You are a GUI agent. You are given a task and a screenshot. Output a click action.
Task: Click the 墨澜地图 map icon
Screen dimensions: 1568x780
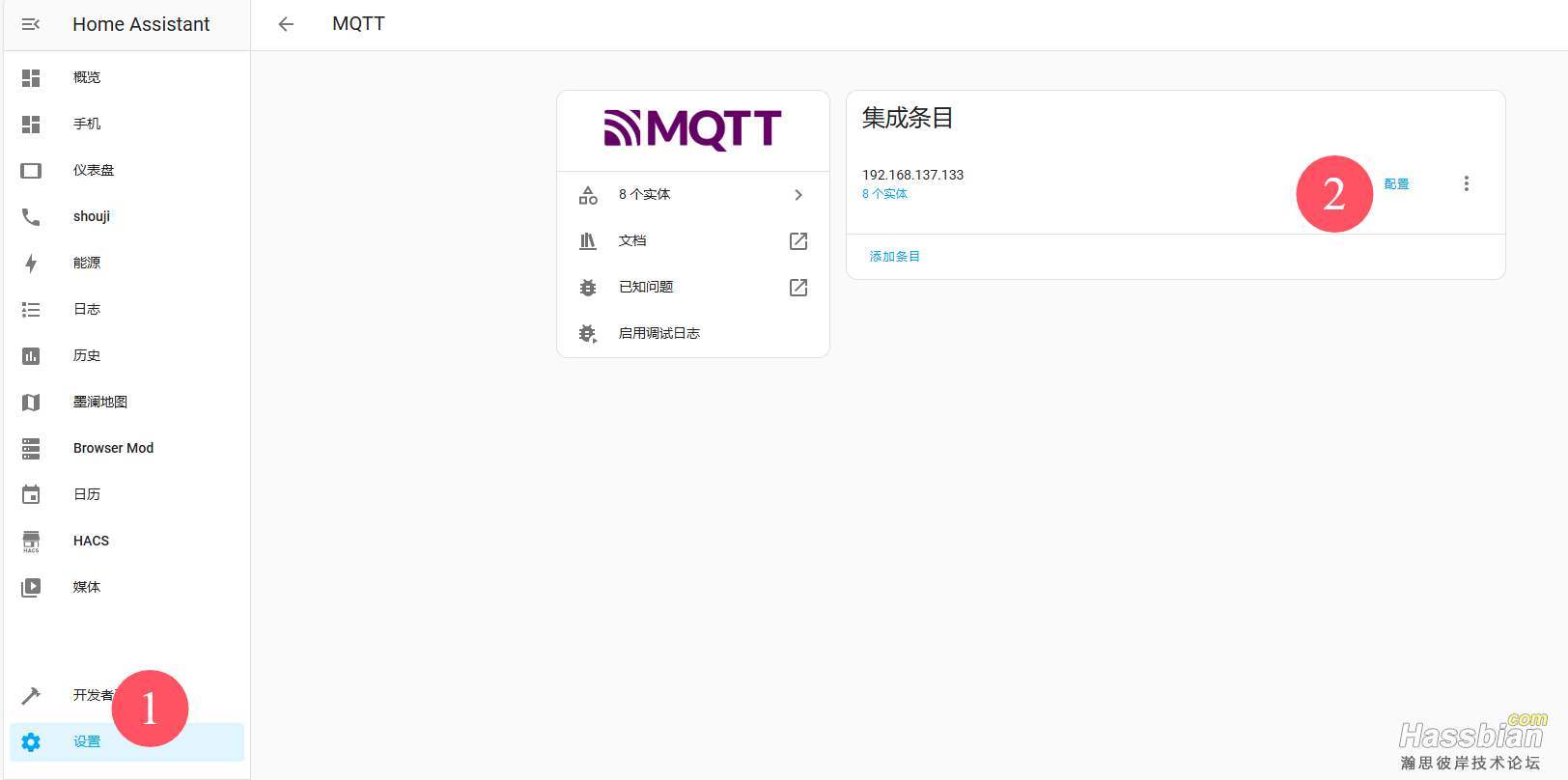coord(31,403)
